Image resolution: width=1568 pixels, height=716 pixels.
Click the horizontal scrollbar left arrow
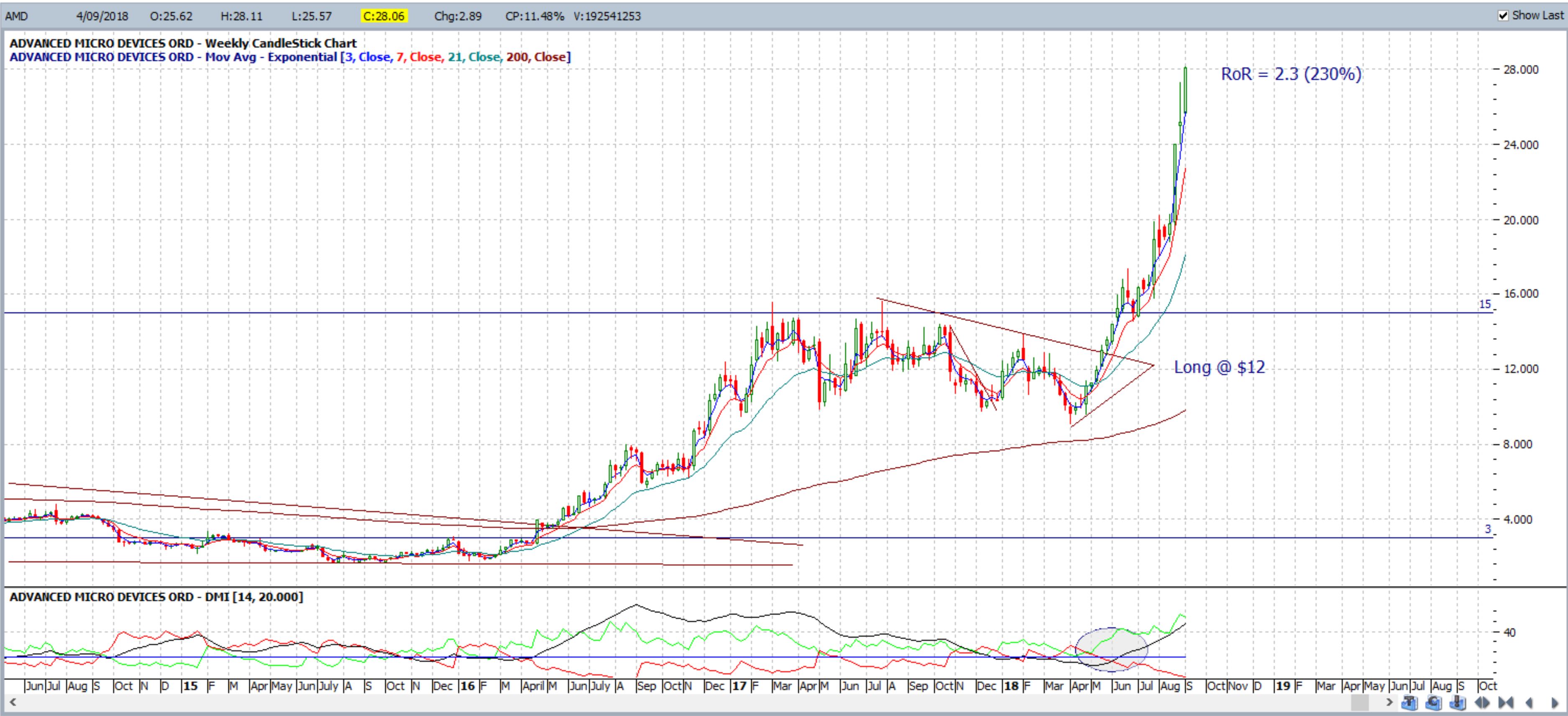[x=12, y=703]
